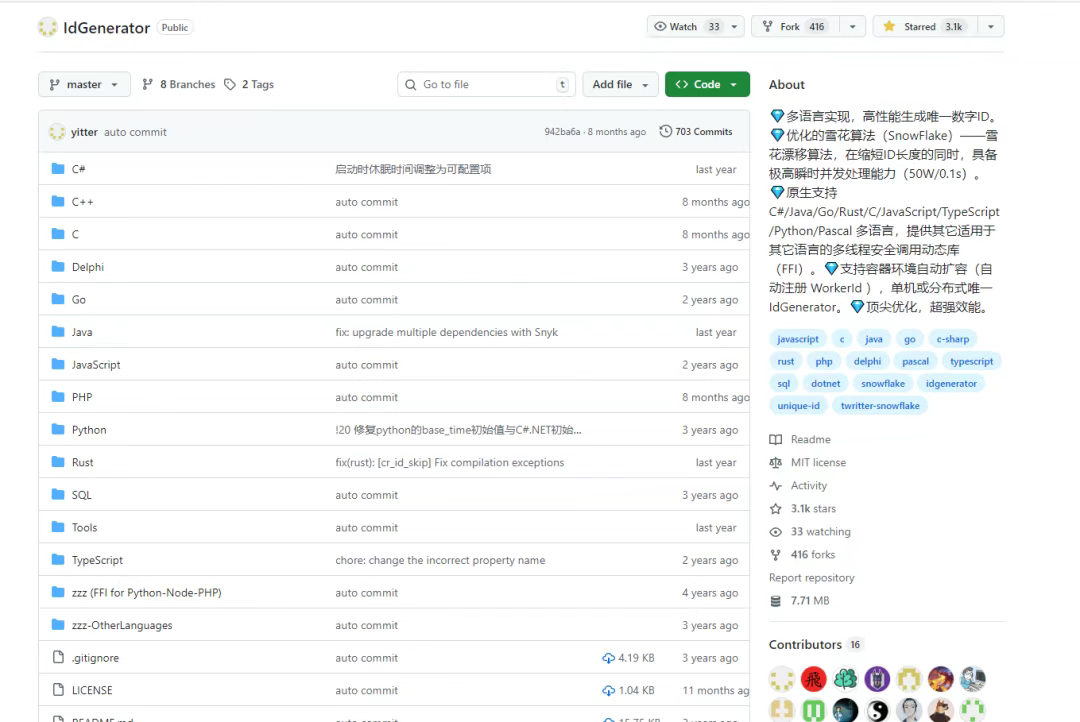Open the Readme book icon in About
The width and height of the screenshot is (1080, 722).
(x=776, y=440)
